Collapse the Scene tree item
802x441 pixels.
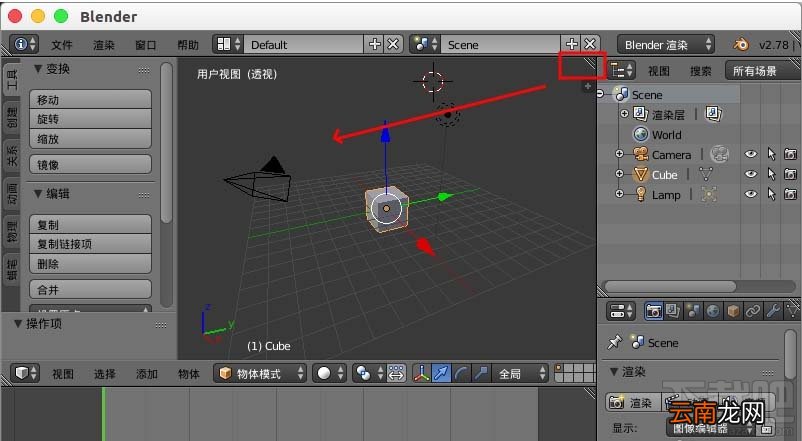pos(600,94)
